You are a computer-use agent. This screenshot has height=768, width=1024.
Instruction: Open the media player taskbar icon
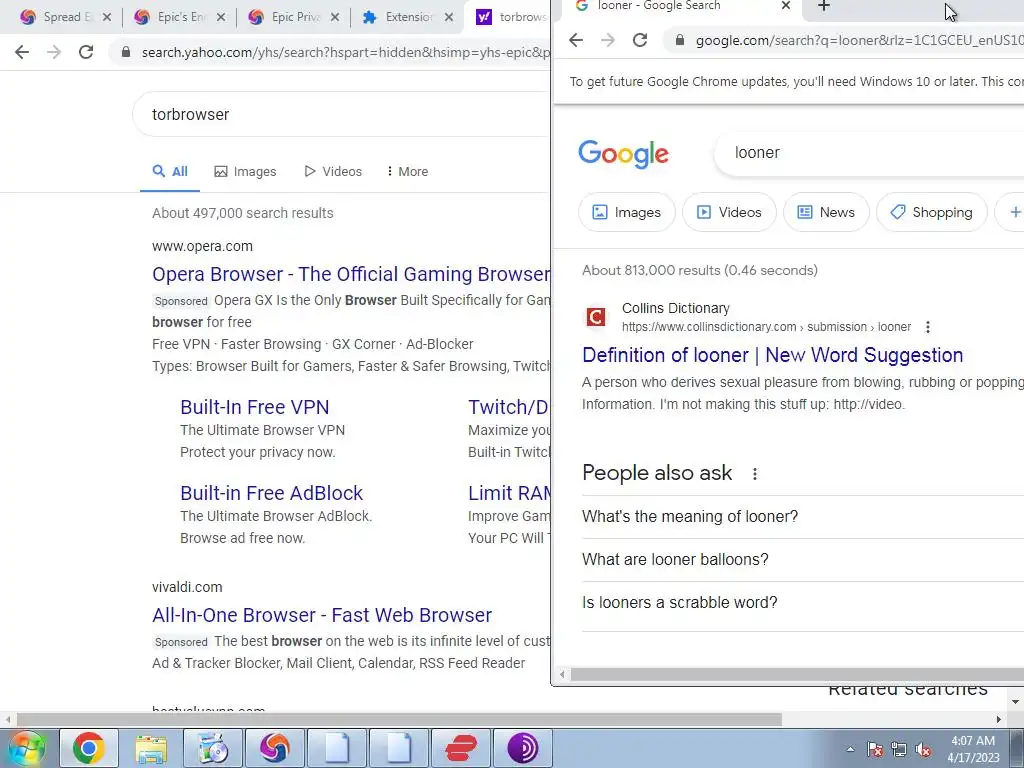pyautogui.click(x=212, y=748)
